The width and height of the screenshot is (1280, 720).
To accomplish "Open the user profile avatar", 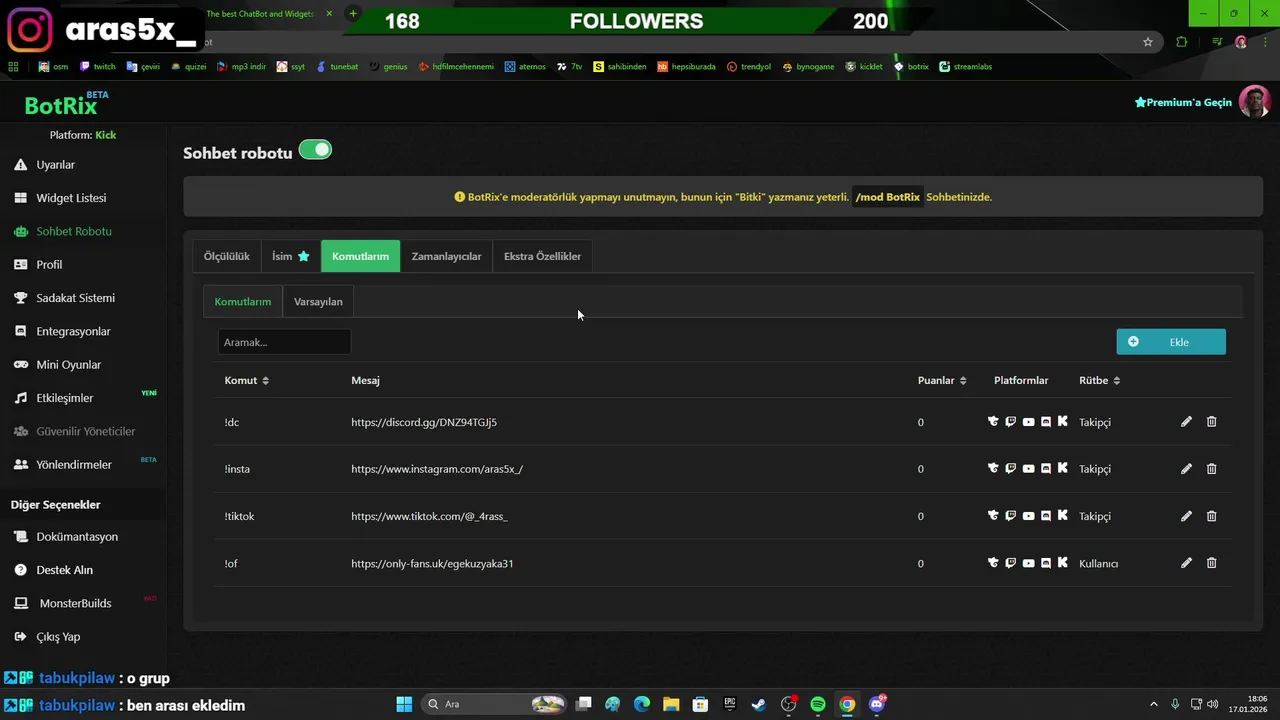I will pos(1255,102).
